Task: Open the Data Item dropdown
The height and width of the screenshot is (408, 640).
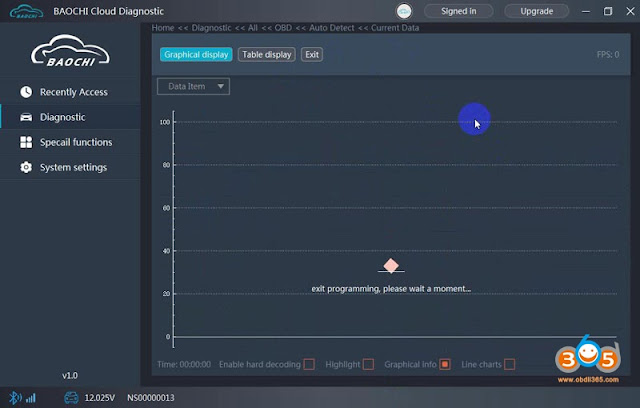Action: tap(193, 86)
